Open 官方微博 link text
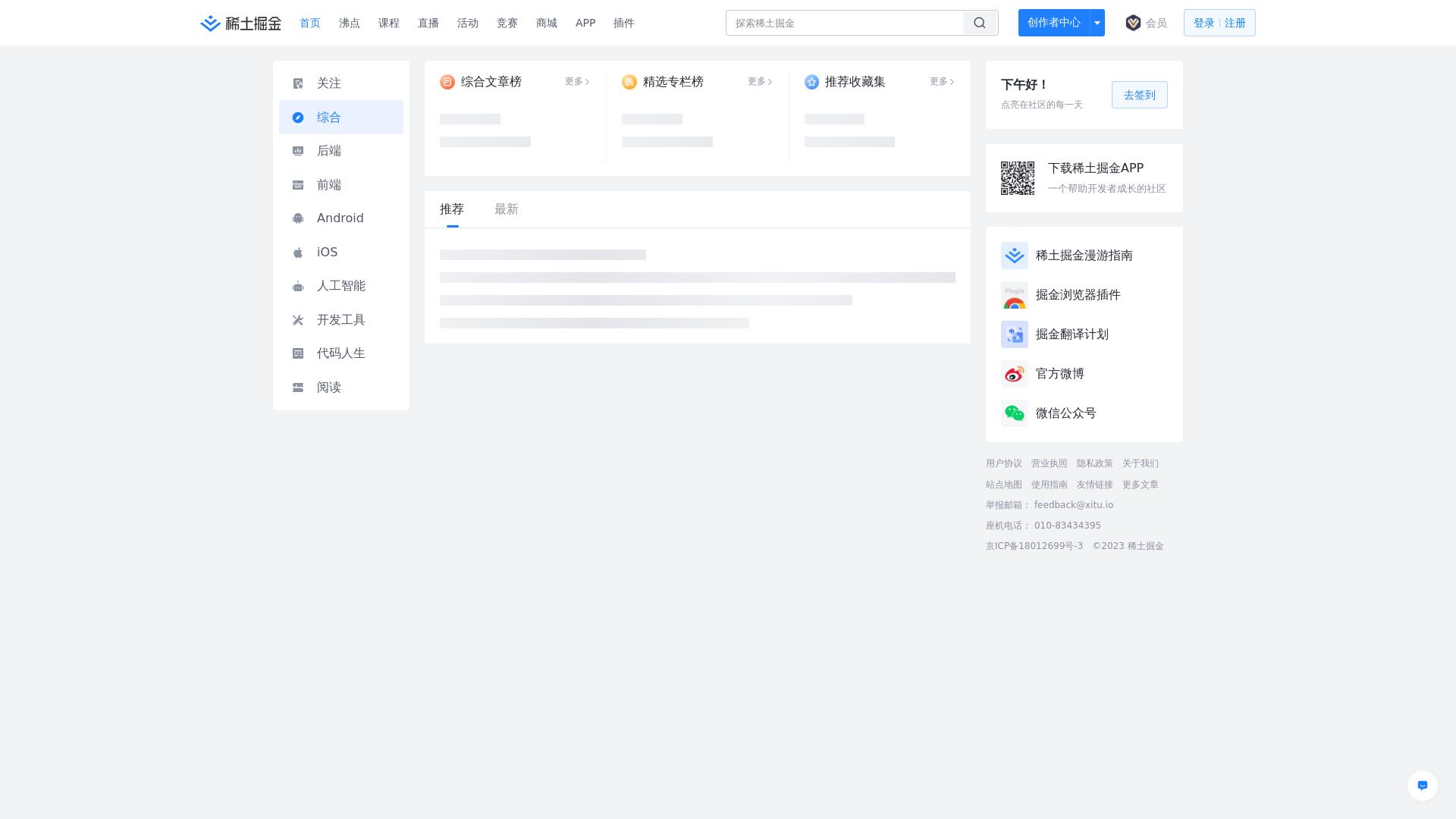This screenshot has width=1456, height=819. pos(1060,374)
